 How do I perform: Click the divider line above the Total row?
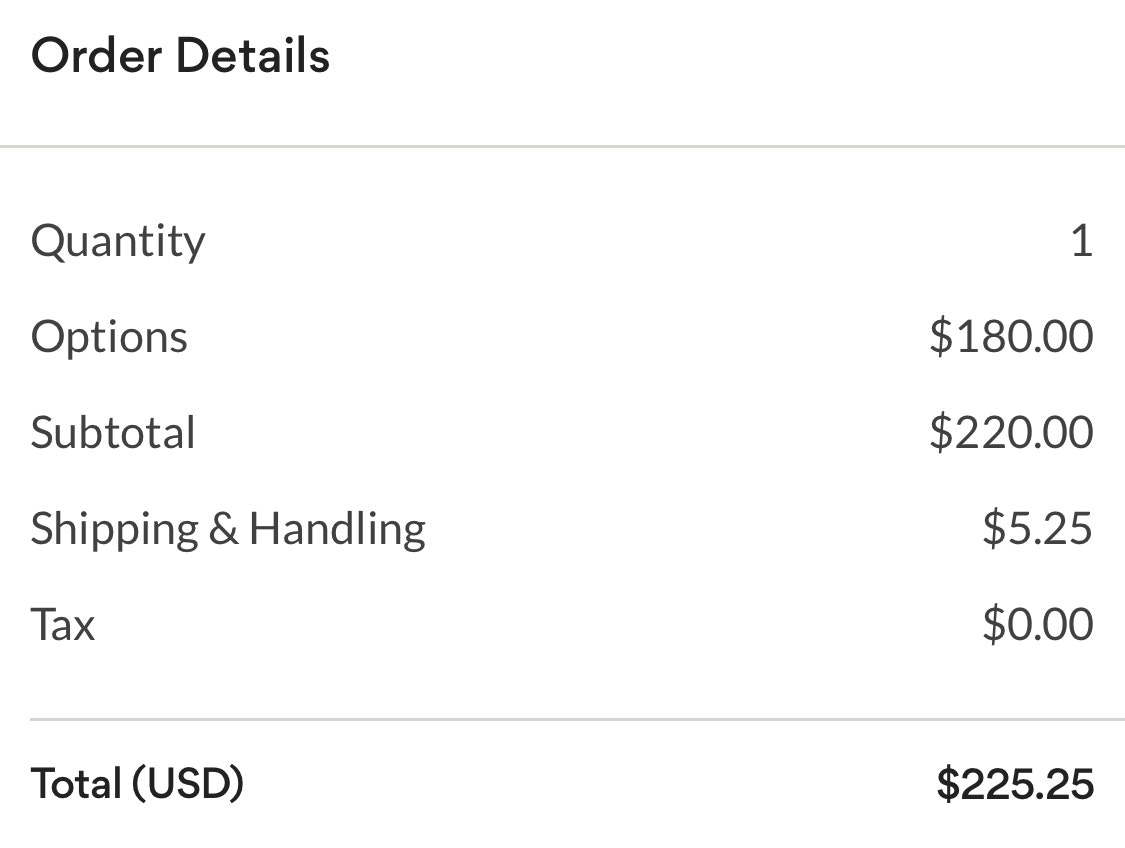pos(577,719)
